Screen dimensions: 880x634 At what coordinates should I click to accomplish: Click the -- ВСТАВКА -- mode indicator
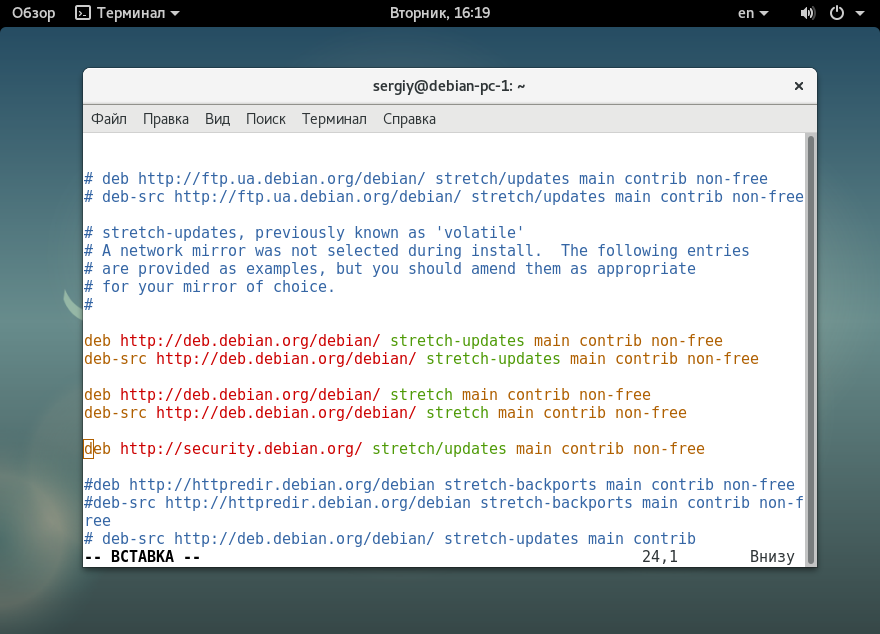tap(142, 557)
